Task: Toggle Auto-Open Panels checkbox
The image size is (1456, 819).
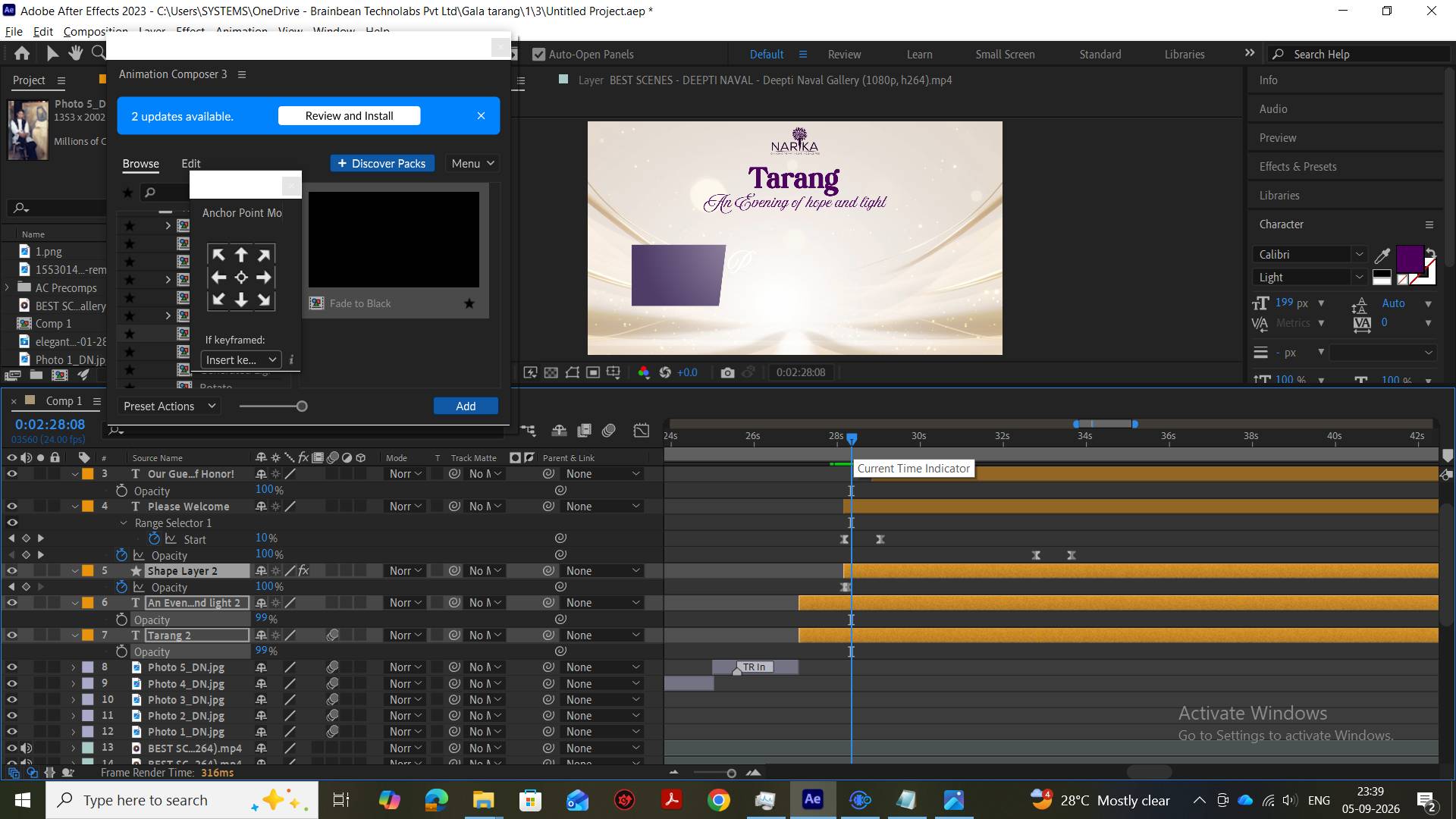Action: 538,55
